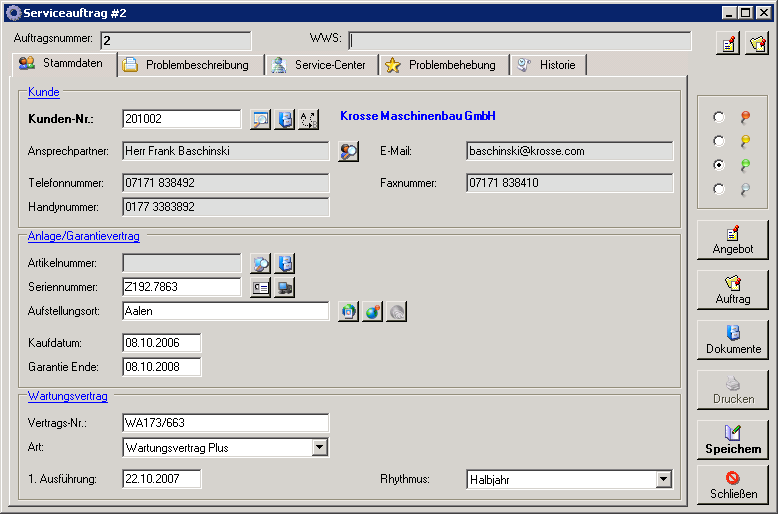This screenshot has width=778, height=514.
Task: Click the globe with red dot icon near Aufstellungsort
Action: [372, 312]
